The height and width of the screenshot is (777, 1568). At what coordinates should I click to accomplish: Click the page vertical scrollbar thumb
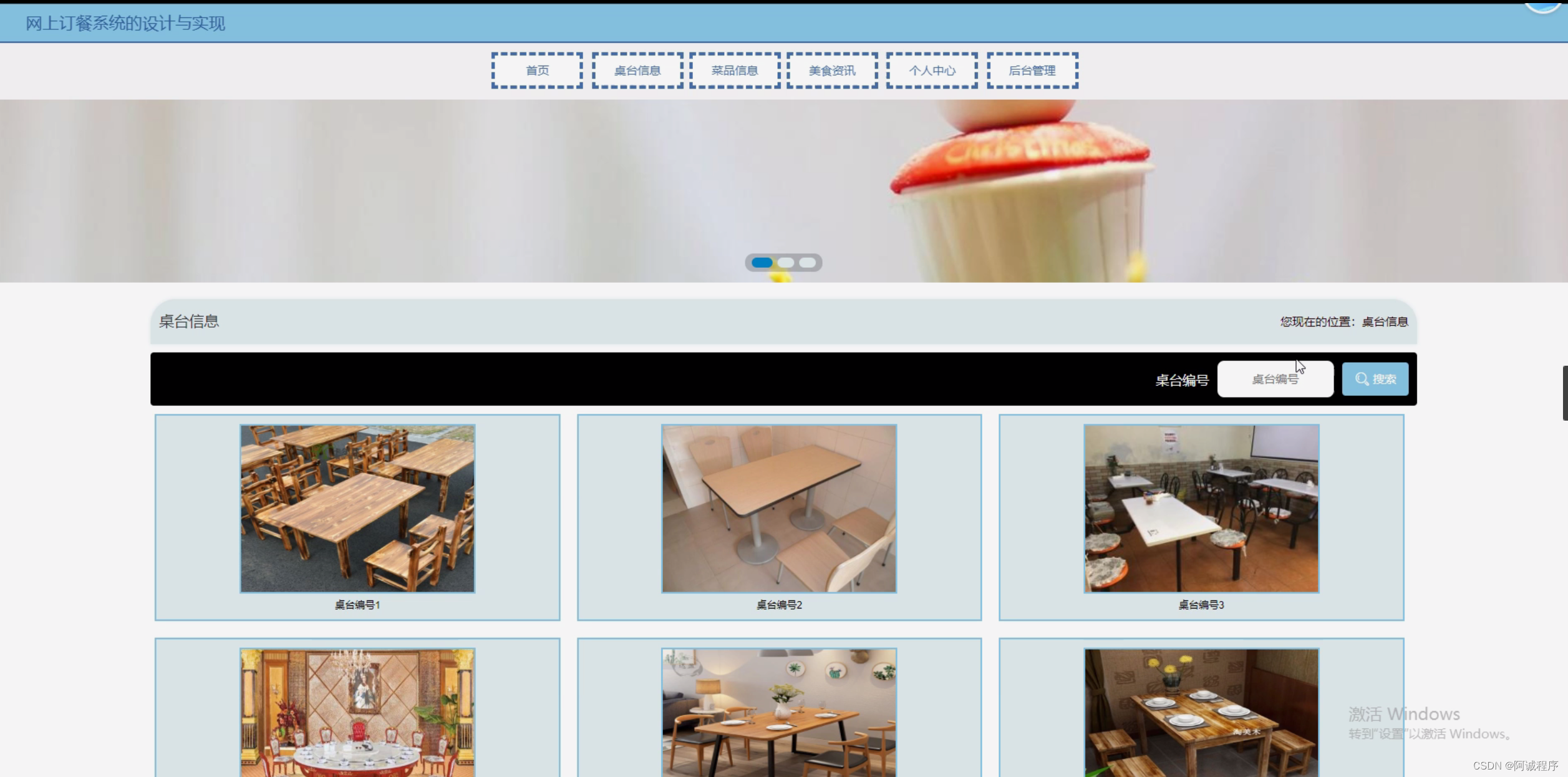point(1565,393)
